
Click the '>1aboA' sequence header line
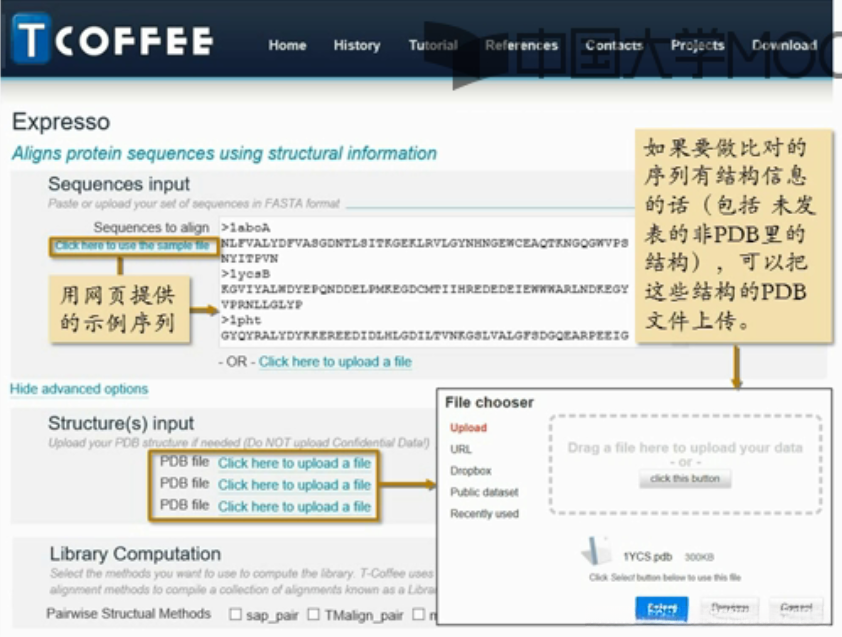[245, 228]
